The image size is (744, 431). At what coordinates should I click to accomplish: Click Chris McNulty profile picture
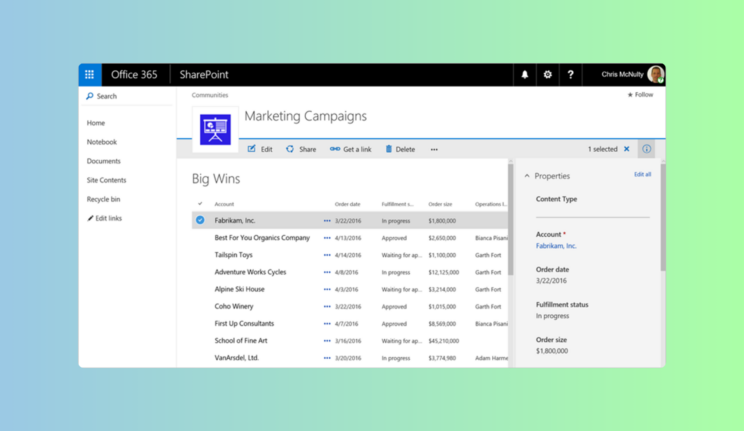[x=656, y=75]
